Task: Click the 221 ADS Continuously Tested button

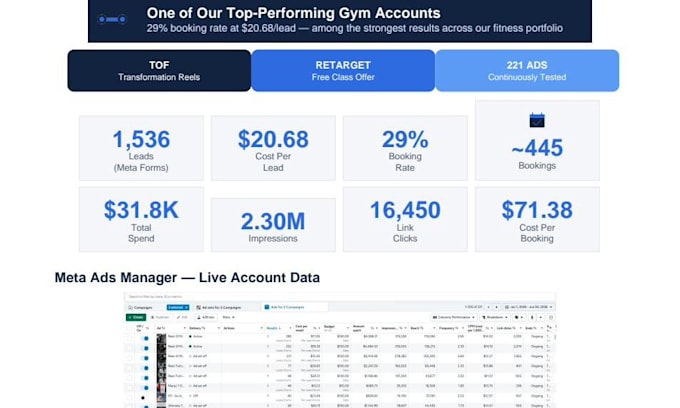Action: [x=527, y=71]
